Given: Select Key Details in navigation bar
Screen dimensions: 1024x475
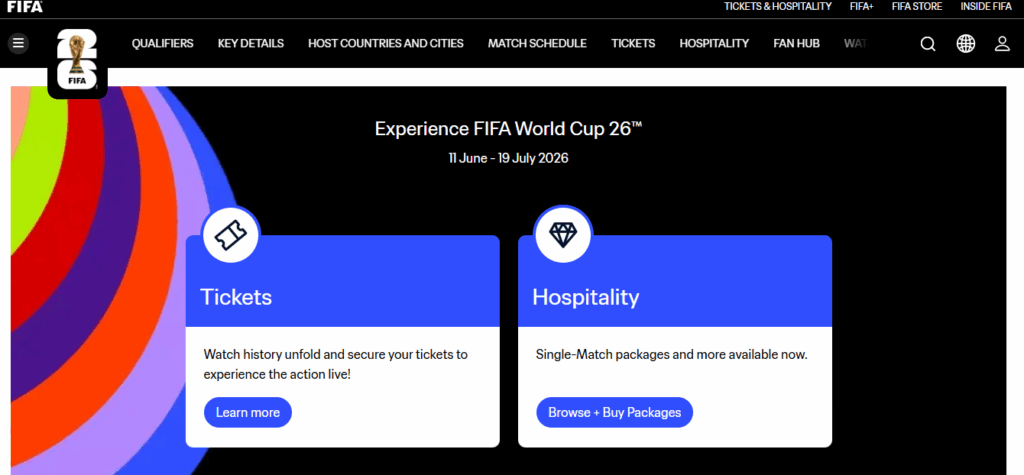Looking at the screenshot, I should pos(251,43).
